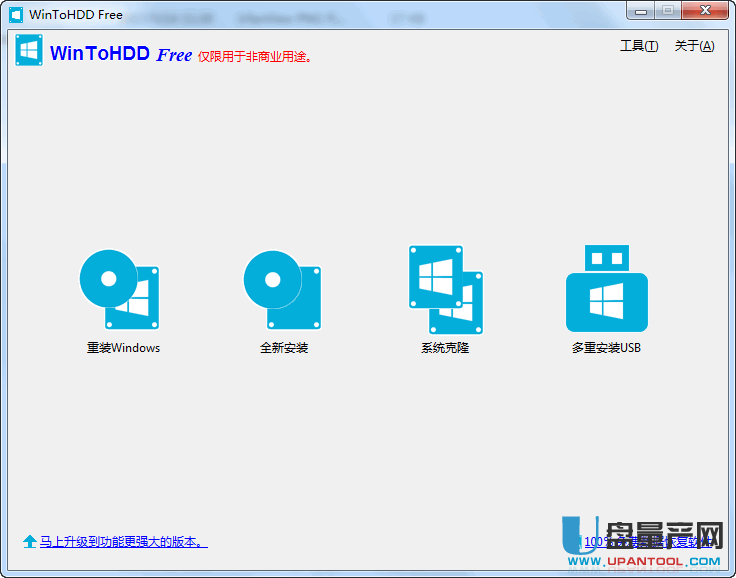The height and width of the screenshot is (578, 736).
Task: Click the title bar application icon
Action: click(16, 15)
